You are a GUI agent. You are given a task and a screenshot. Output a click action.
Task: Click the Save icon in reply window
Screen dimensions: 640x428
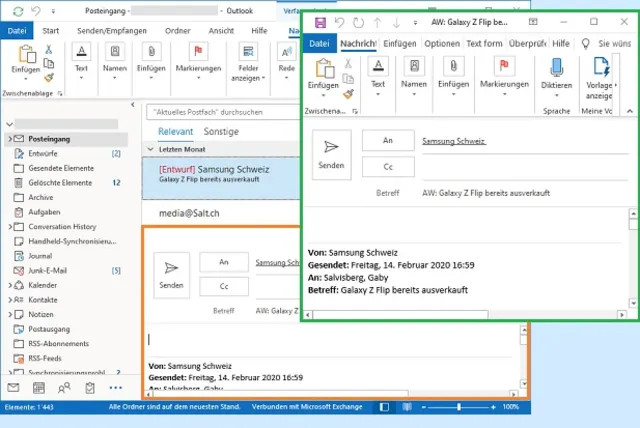(x=320, y=22)
